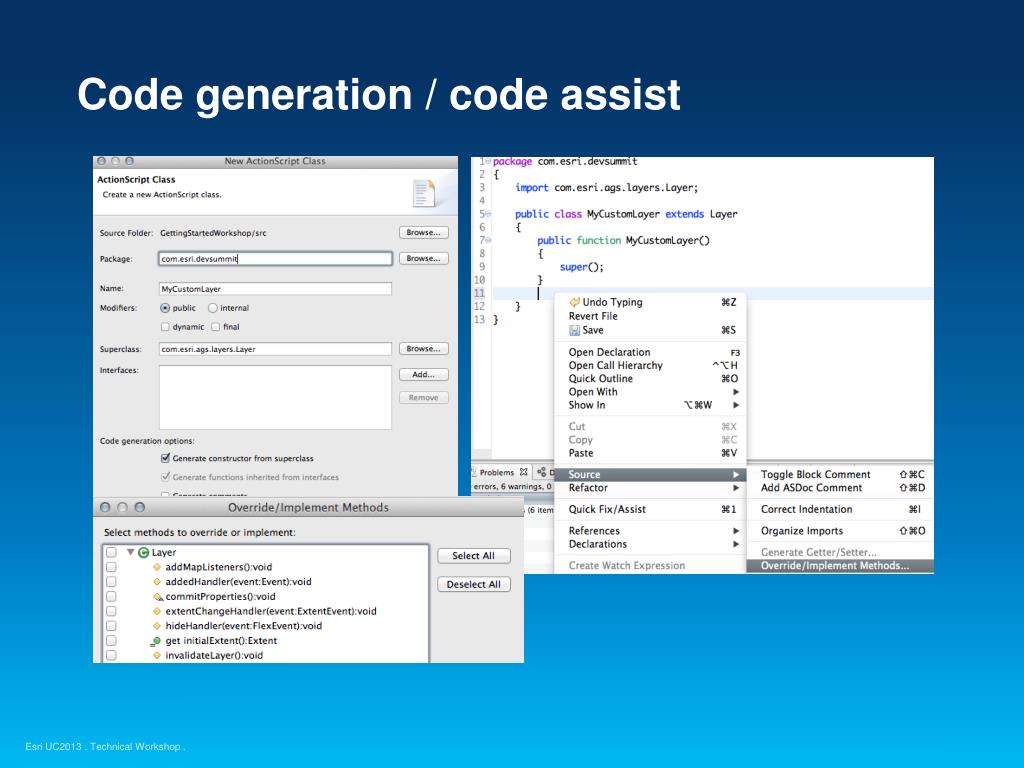Check the Layer class checkbox
This screenshot has height=768, width=1024.
point(111,552)
